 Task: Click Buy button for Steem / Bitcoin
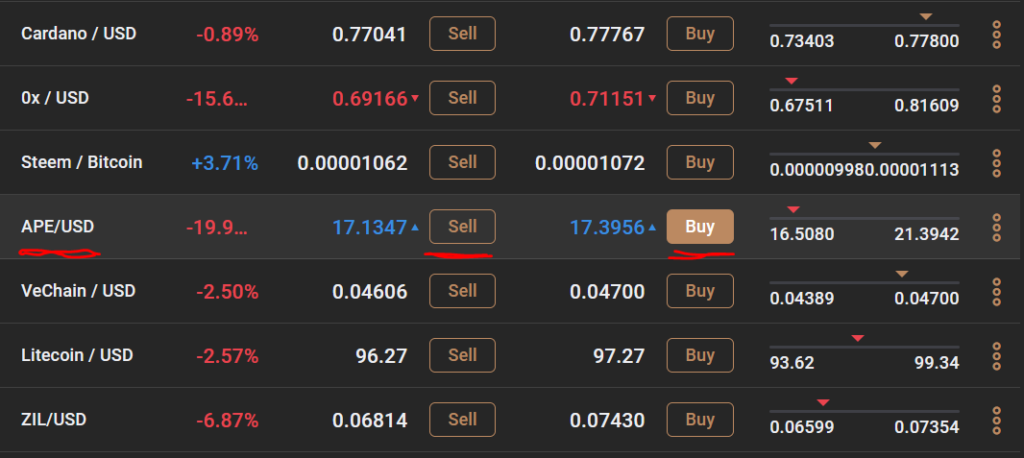click(x=700, y=162)
